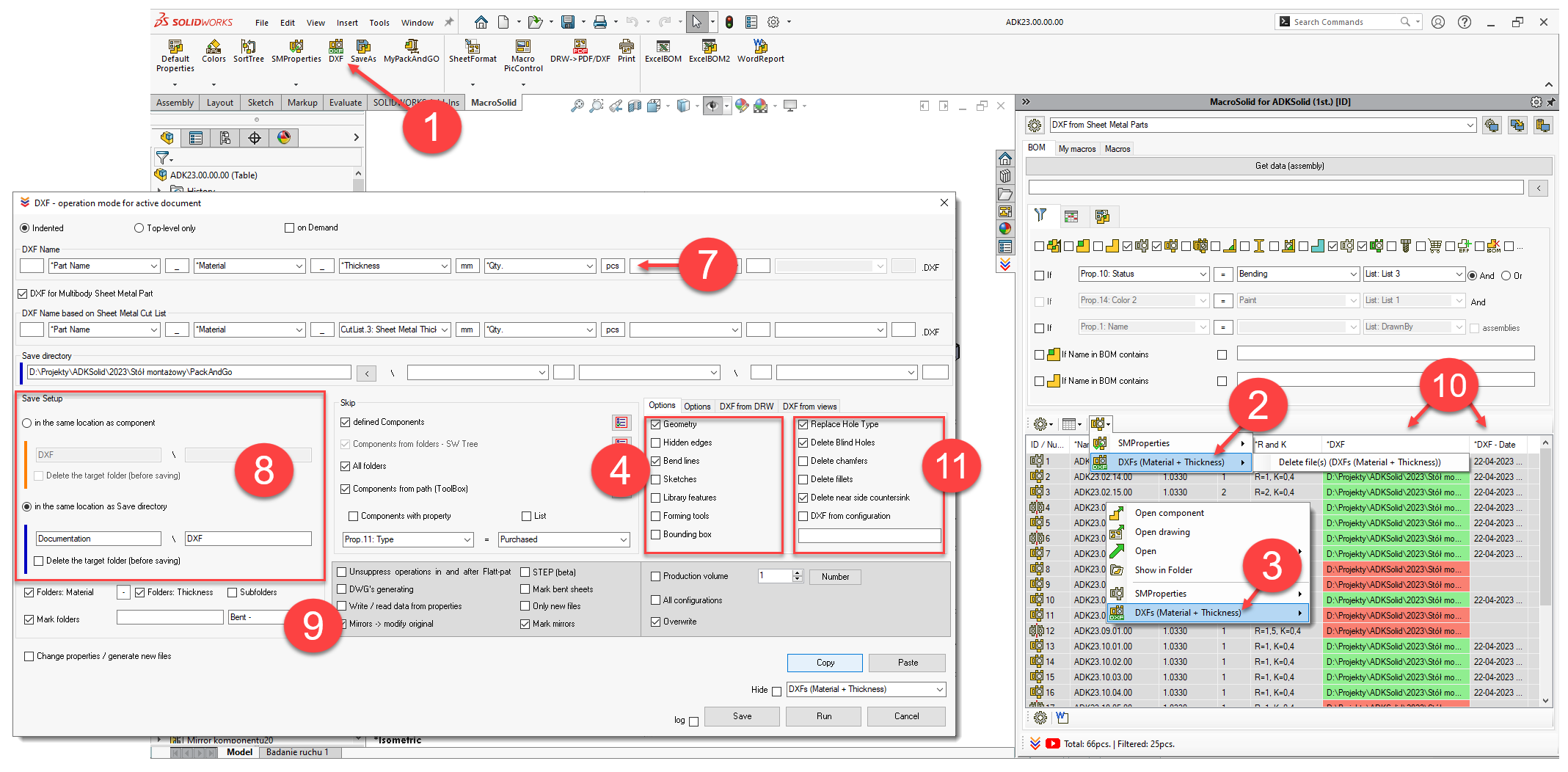Launch the ExcelBOM2 macro

click(710, 51)
